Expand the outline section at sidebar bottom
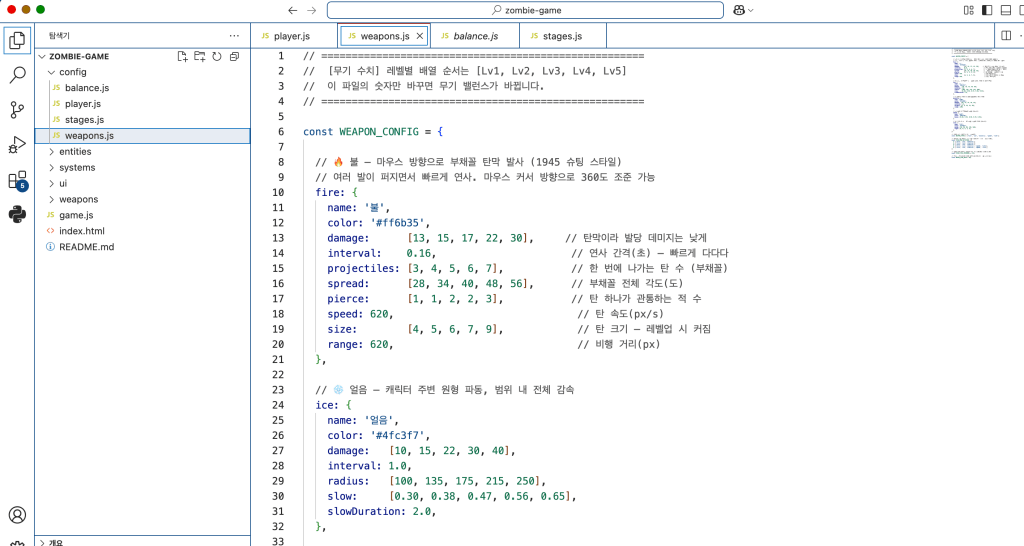Viewport: 1024px width, 546px height. tap(142, 541)
